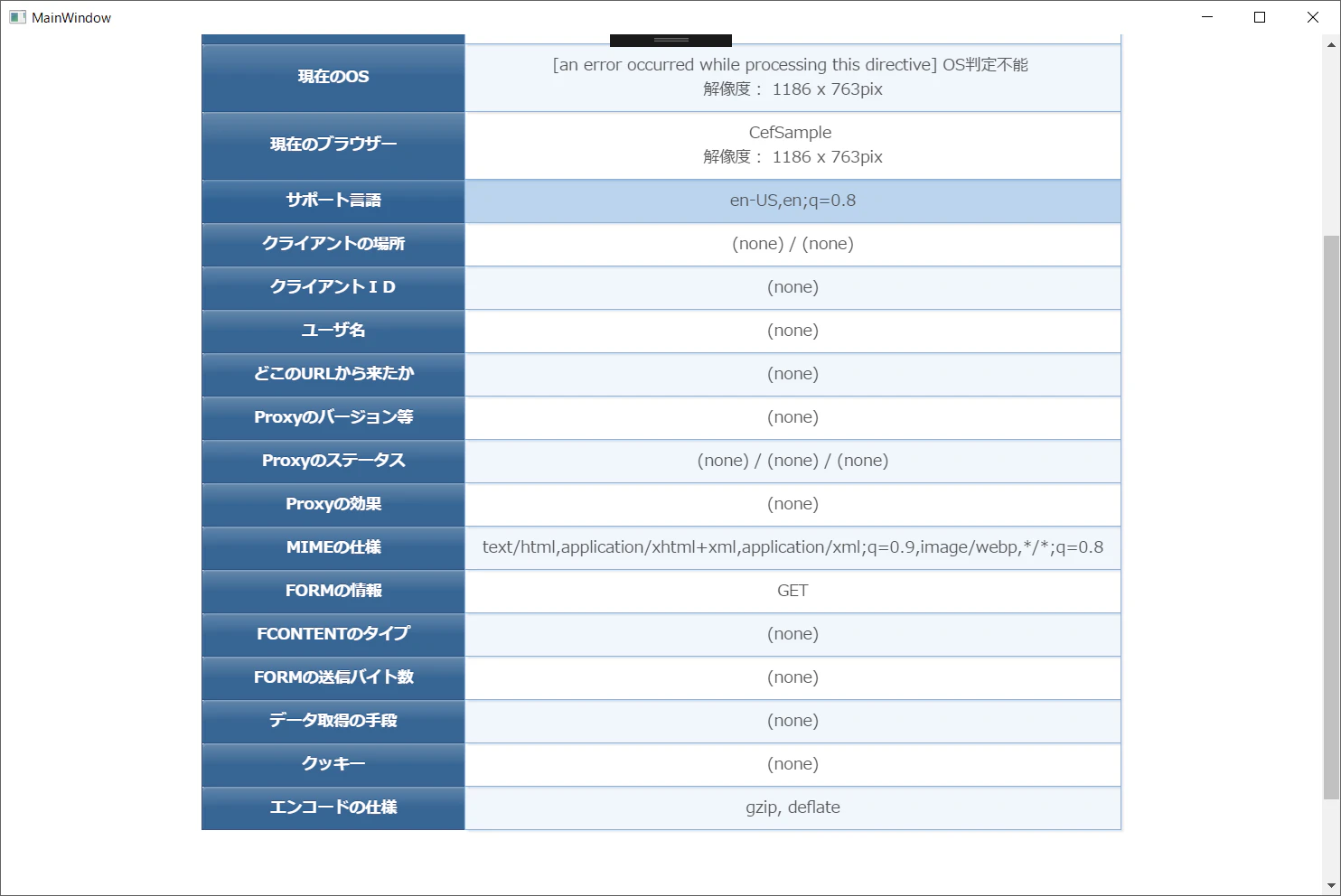1341x896 pixels.
Task: Click the vertical scrollbar thumb
Action: tap(1331, 517)
